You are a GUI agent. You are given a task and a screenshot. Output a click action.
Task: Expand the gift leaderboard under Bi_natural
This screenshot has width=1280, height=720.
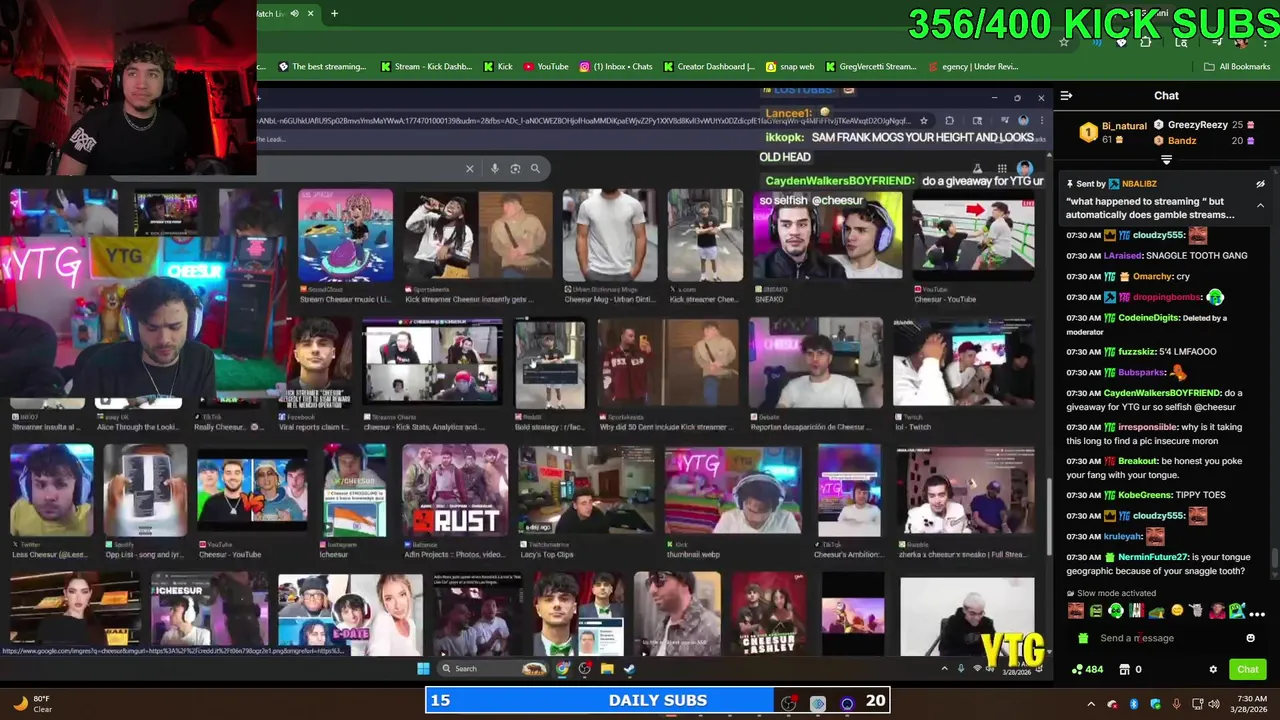(1166, 159)
